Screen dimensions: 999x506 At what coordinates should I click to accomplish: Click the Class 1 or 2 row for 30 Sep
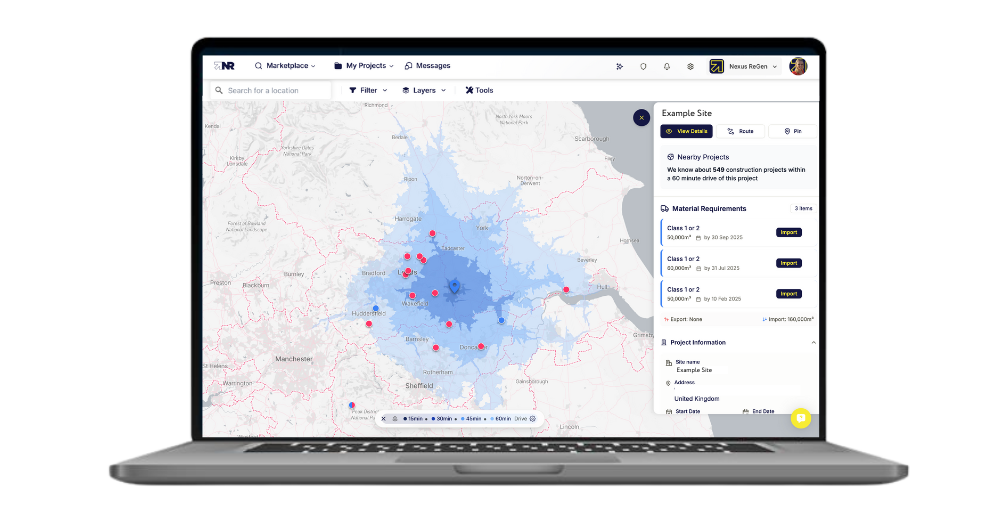[x=738, y=233]
